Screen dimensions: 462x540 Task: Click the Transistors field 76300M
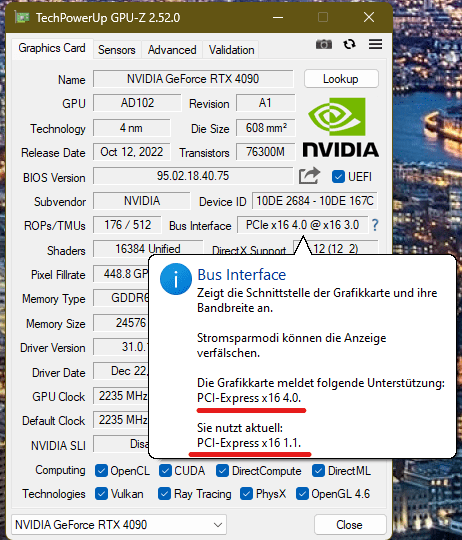[265, 152]
